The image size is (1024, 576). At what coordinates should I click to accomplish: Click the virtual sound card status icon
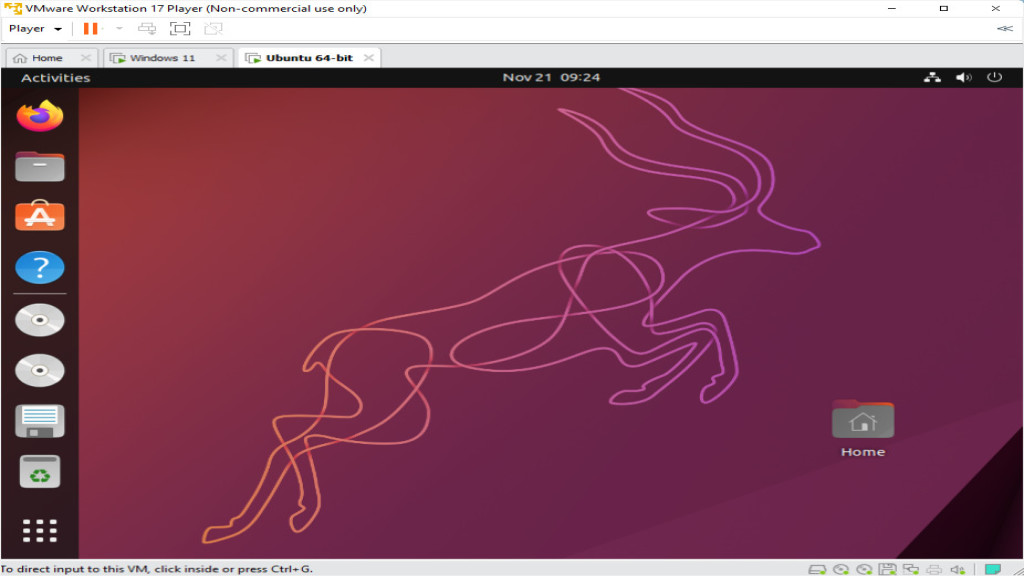[956, 567]
